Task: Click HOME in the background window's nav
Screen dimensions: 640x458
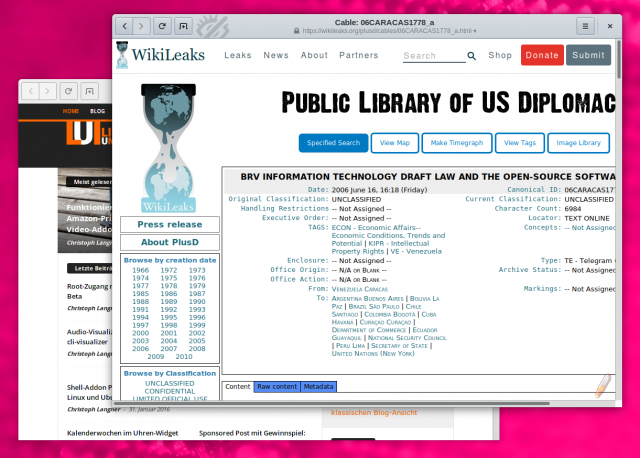Action: 71,111
